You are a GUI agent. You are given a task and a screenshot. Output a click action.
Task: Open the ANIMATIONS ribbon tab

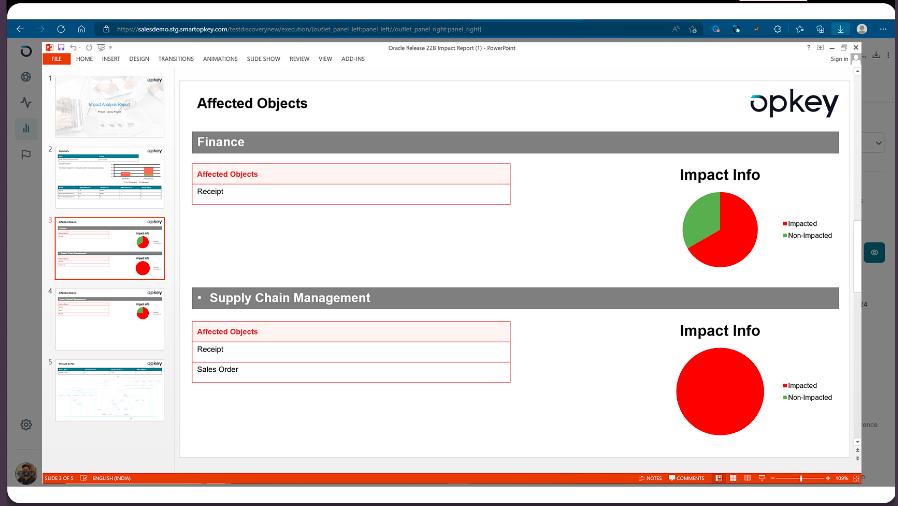[220, 58]
